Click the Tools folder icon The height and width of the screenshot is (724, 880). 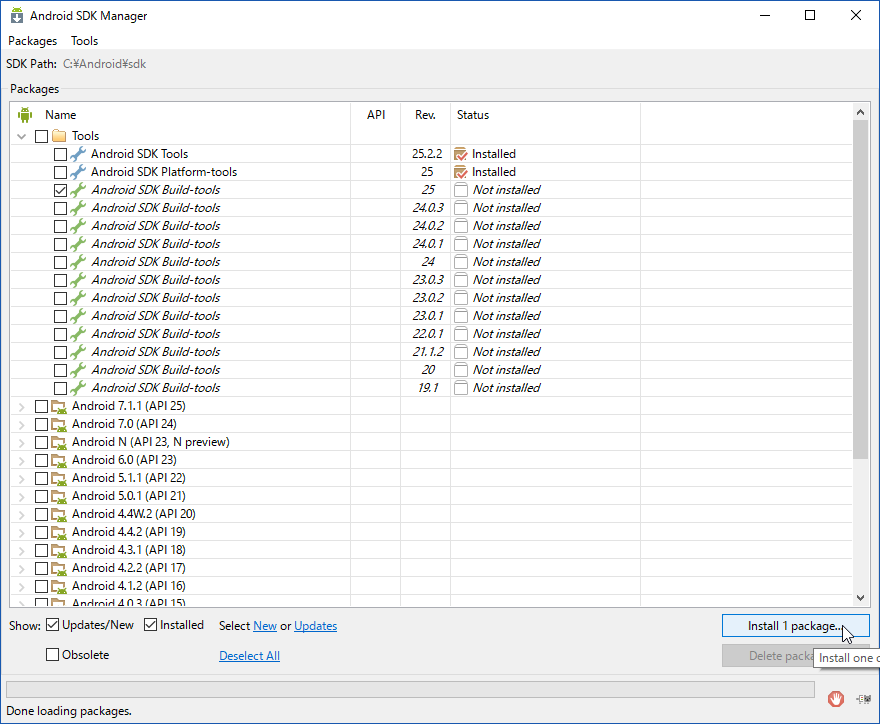(x=59, y=136)
